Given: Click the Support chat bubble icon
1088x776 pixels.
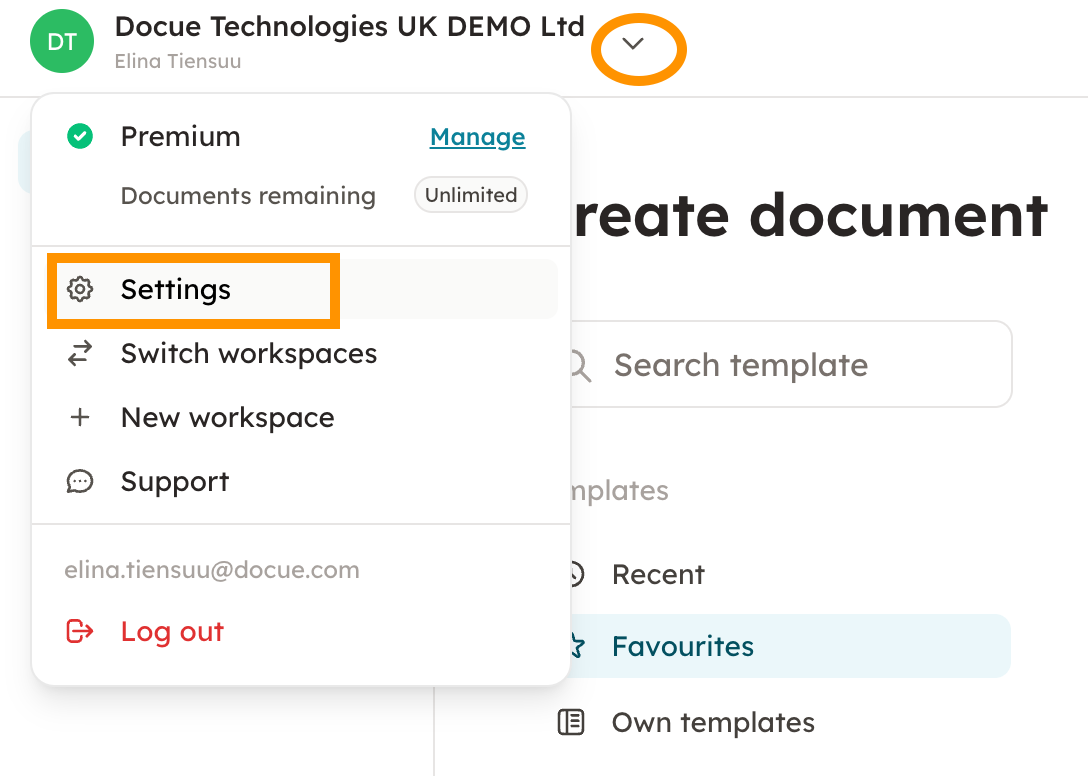Looking at the screenshot, I should pos(80,482).
